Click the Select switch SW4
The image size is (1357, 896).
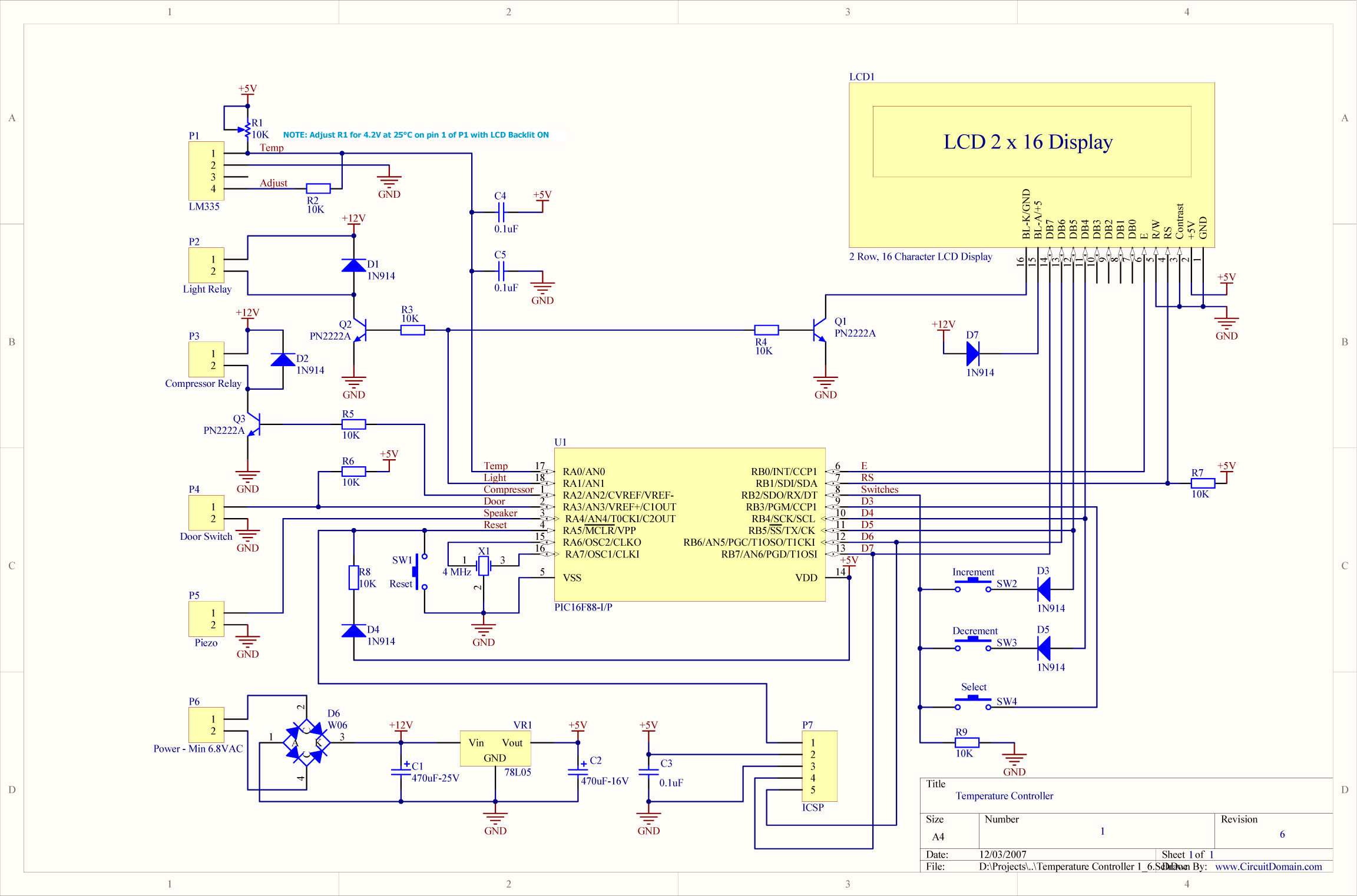972,701
